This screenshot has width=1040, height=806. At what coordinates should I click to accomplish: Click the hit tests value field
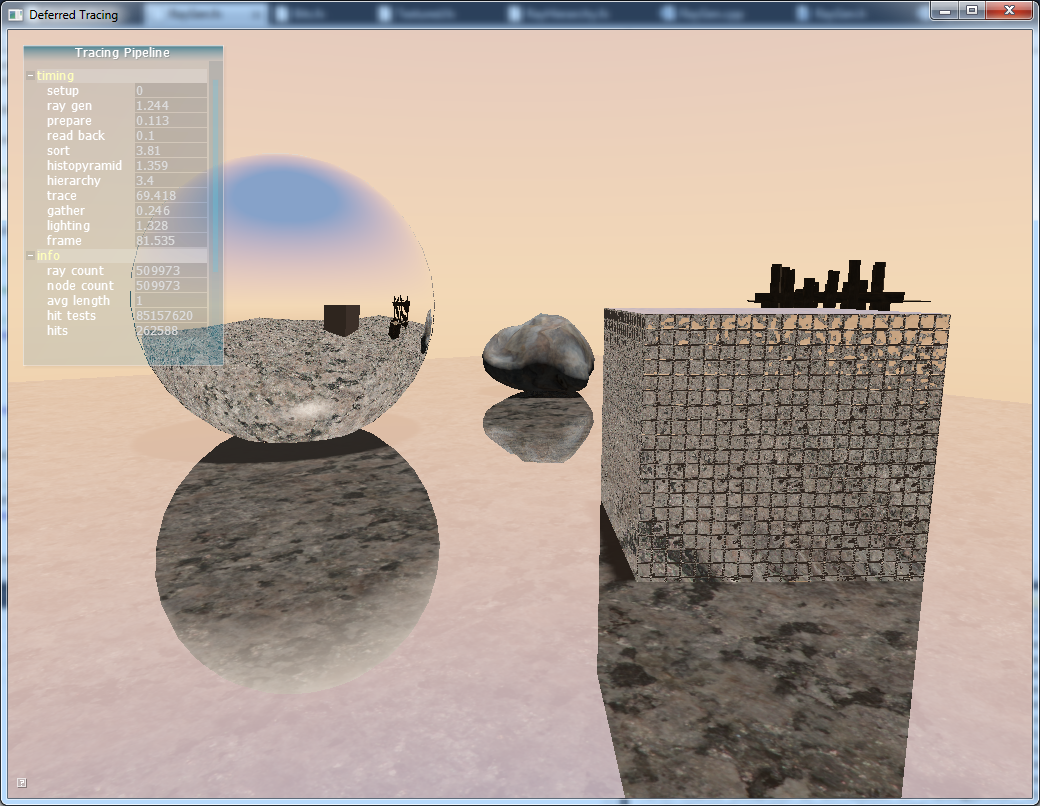click(170, 316)
